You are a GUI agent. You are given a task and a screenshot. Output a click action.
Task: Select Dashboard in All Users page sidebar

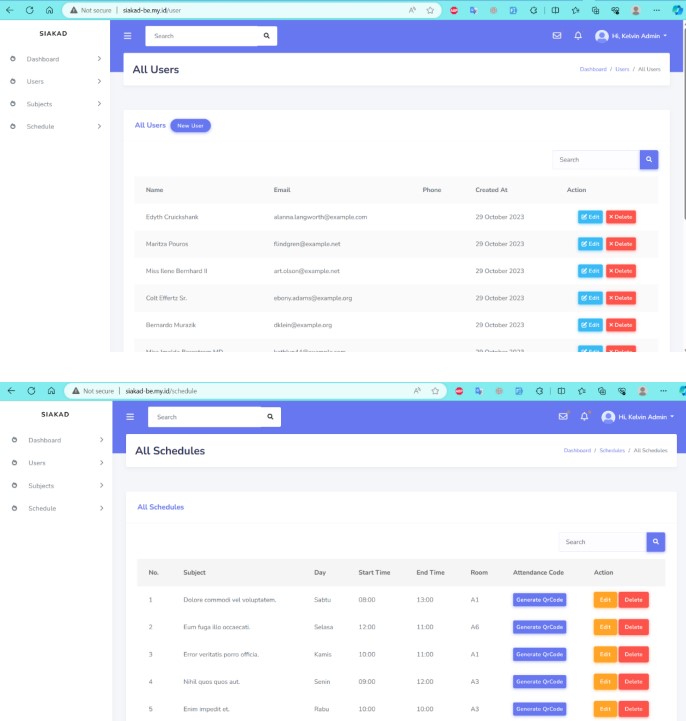[x=43, y=59]
